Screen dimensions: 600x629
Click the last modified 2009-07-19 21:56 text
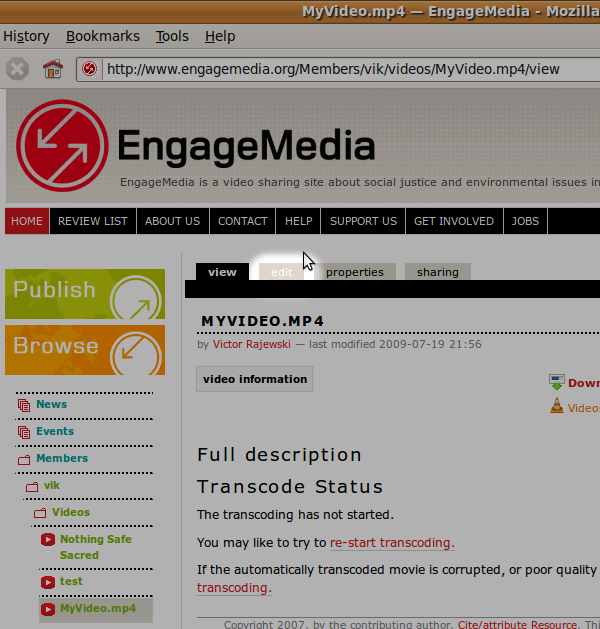(395, 344)
